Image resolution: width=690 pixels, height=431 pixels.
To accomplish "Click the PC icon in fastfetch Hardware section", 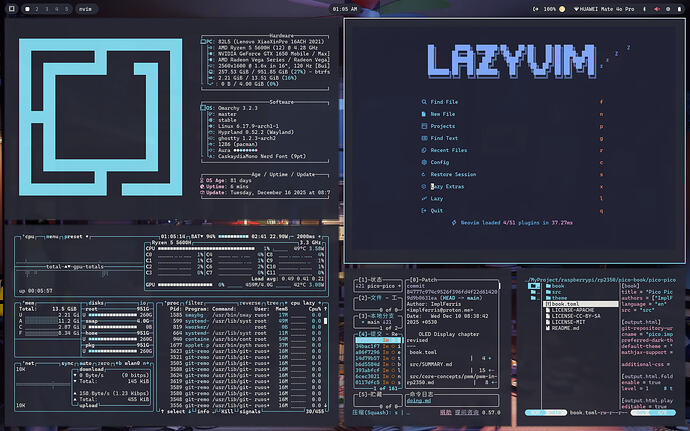I will point(204,41).
